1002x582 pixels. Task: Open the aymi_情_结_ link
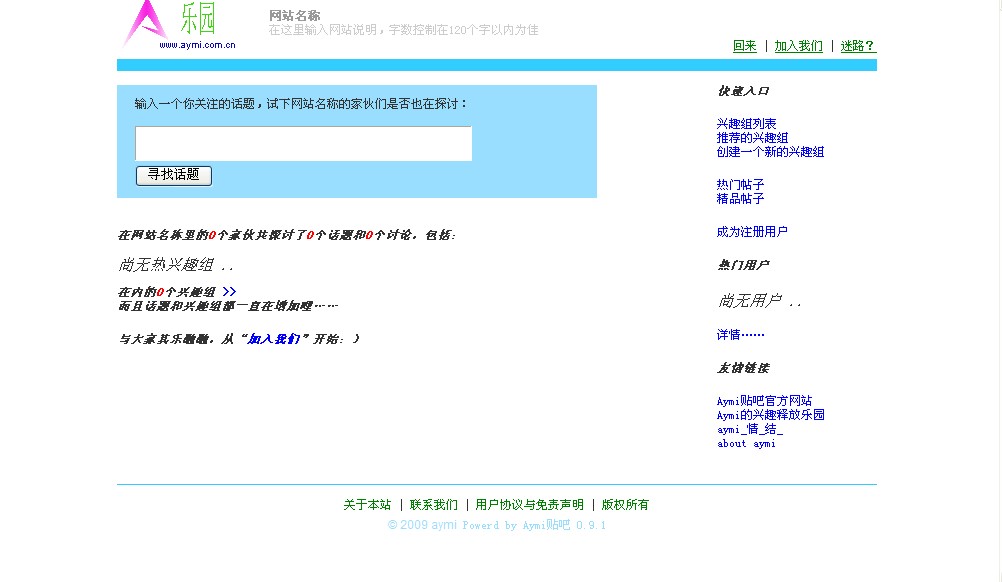[x=750, y=429]
